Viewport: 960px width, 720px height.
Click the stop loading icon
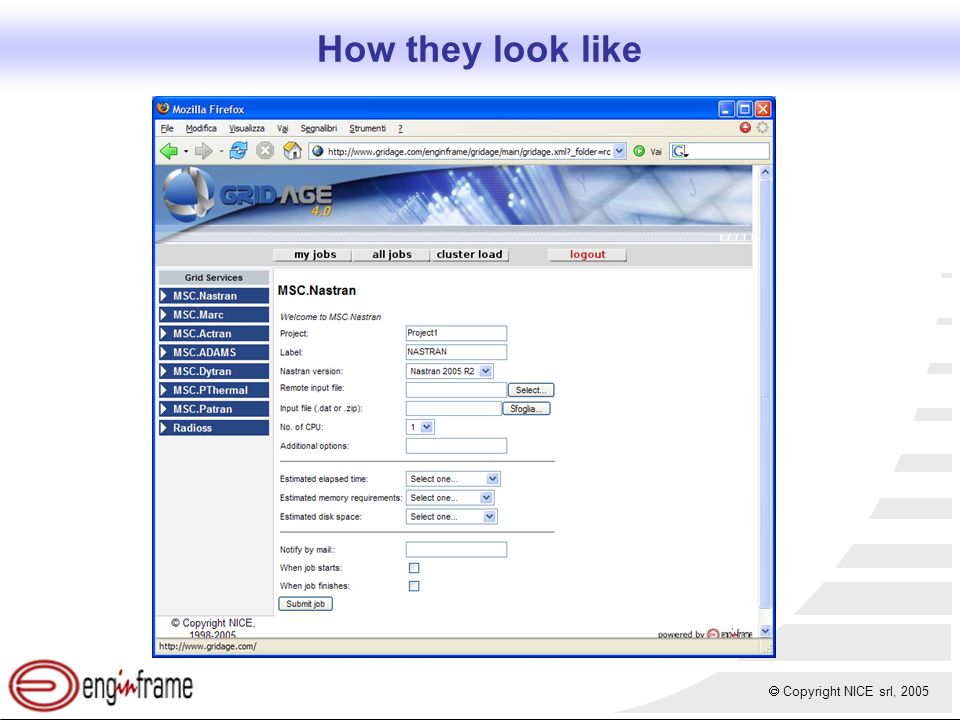(264, 151)
